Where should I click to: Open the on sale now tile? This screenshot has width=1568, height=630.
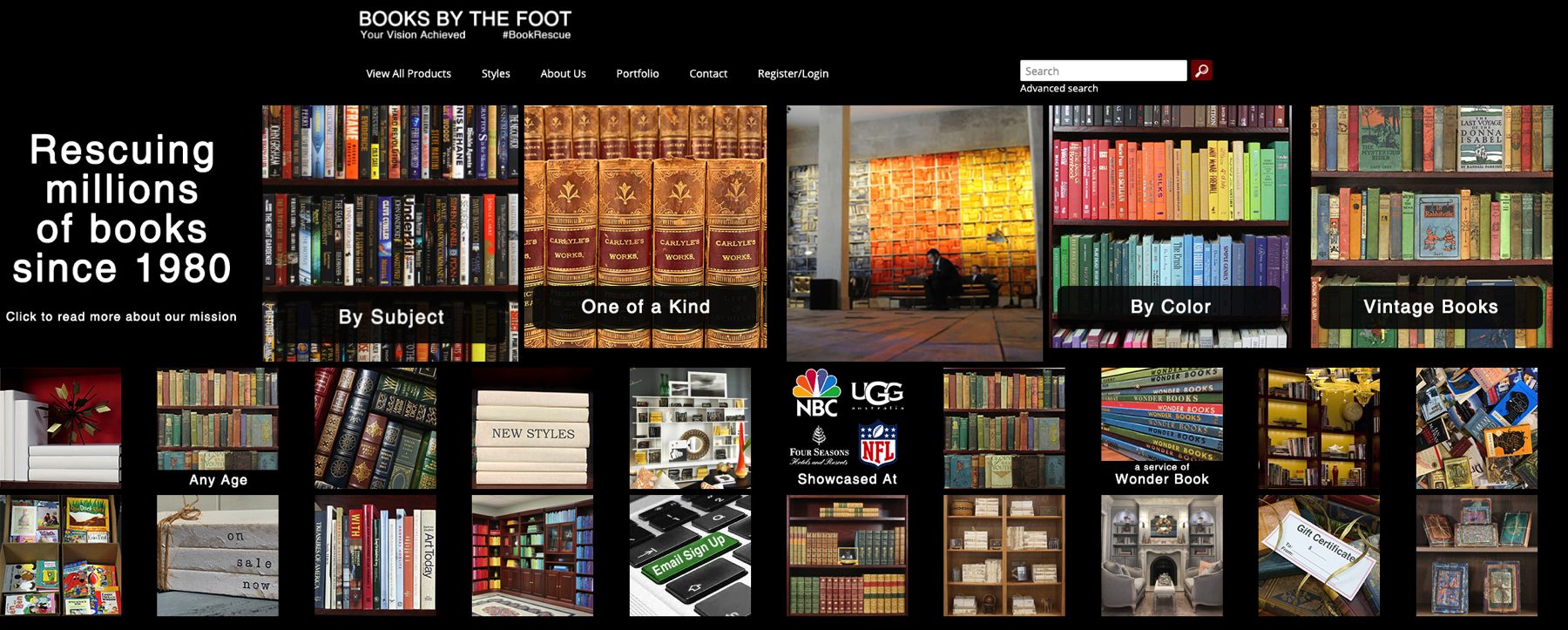pos(218,556)
